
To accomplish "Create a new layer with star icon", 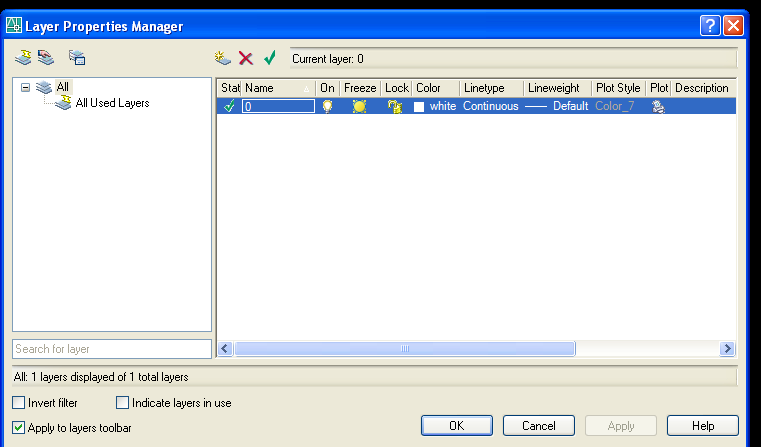I will [223, 58].
